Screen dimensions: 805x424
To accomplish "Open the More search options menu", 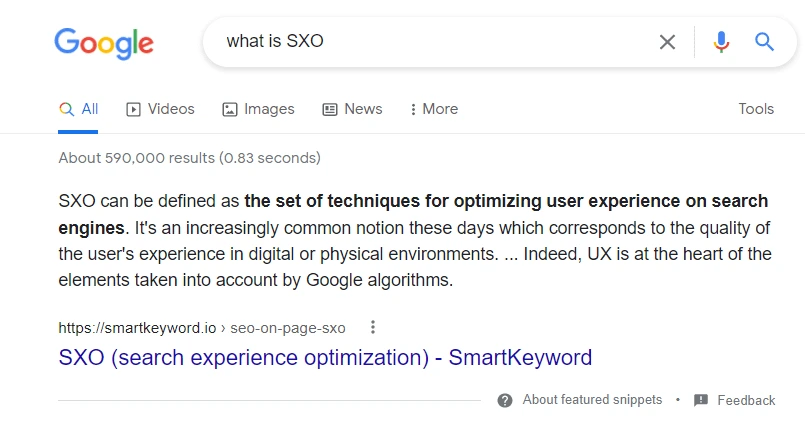I will [x=434, y=109].
